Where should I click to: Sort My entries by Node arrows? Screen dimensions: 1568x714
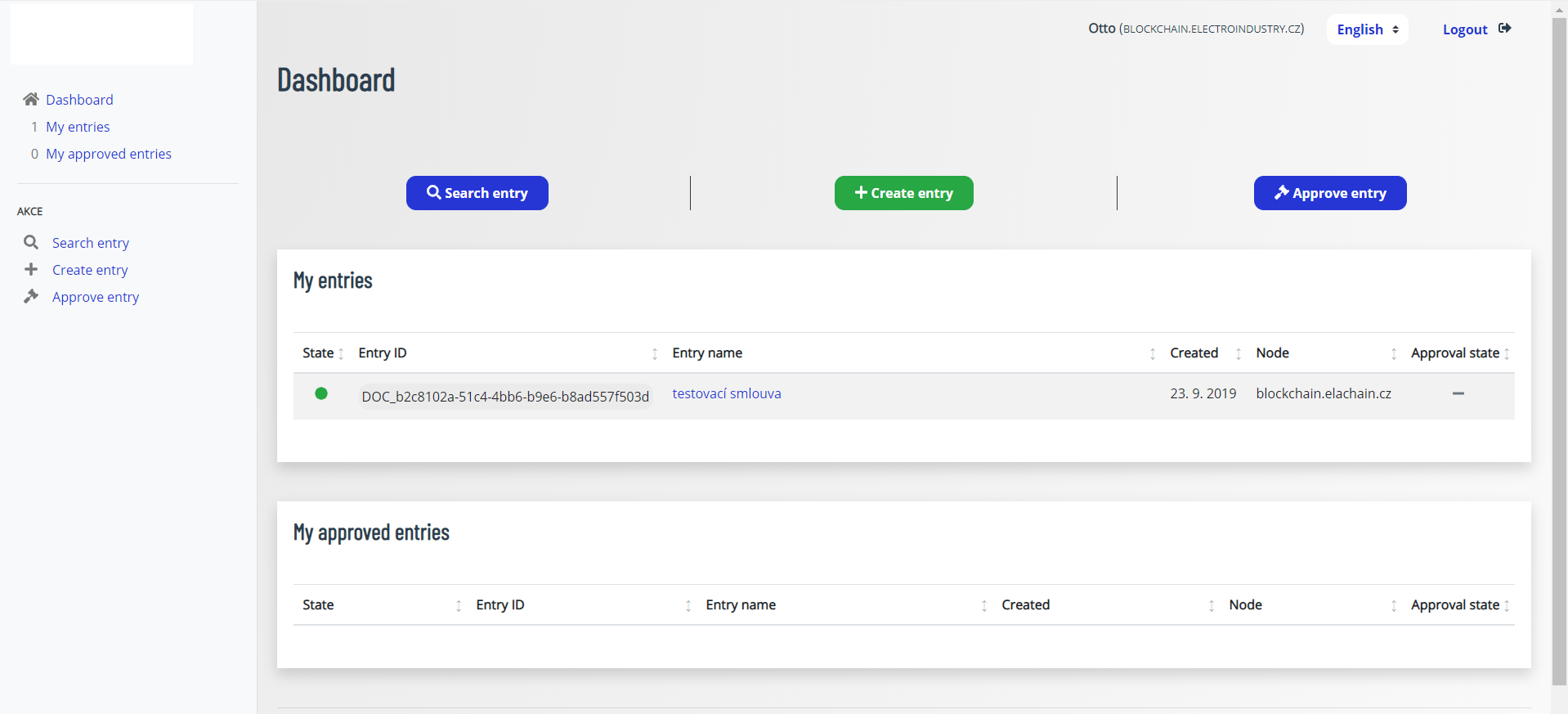point(1394,353)
